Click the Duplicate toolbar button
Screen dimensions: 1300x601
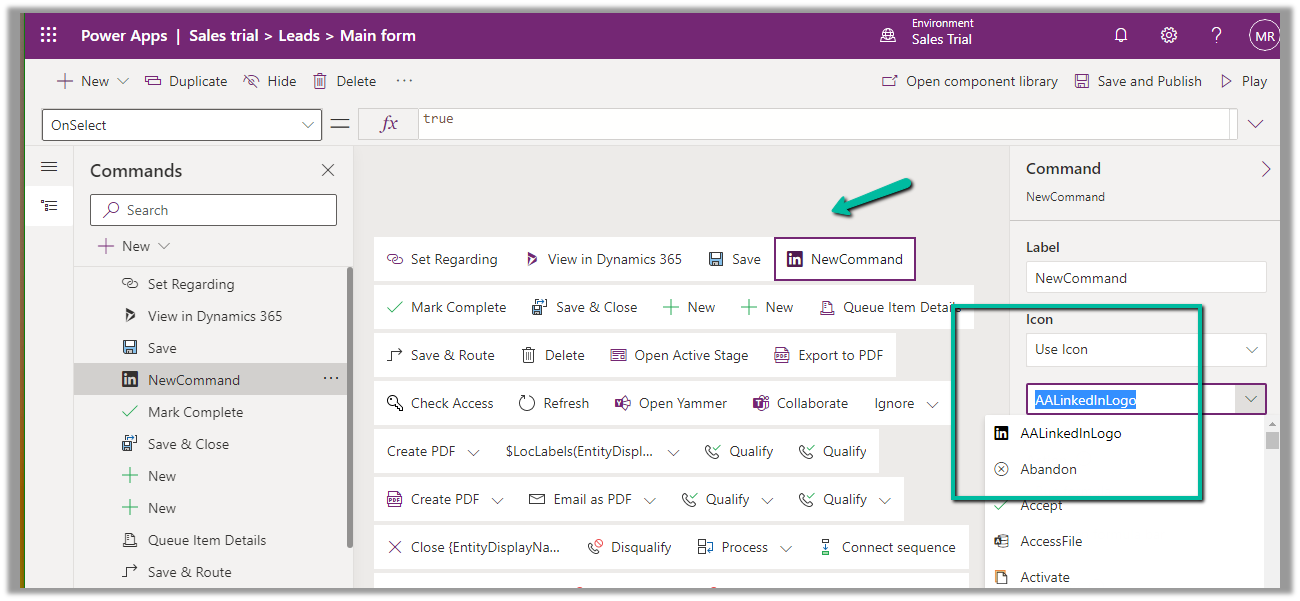pos(186,81)
